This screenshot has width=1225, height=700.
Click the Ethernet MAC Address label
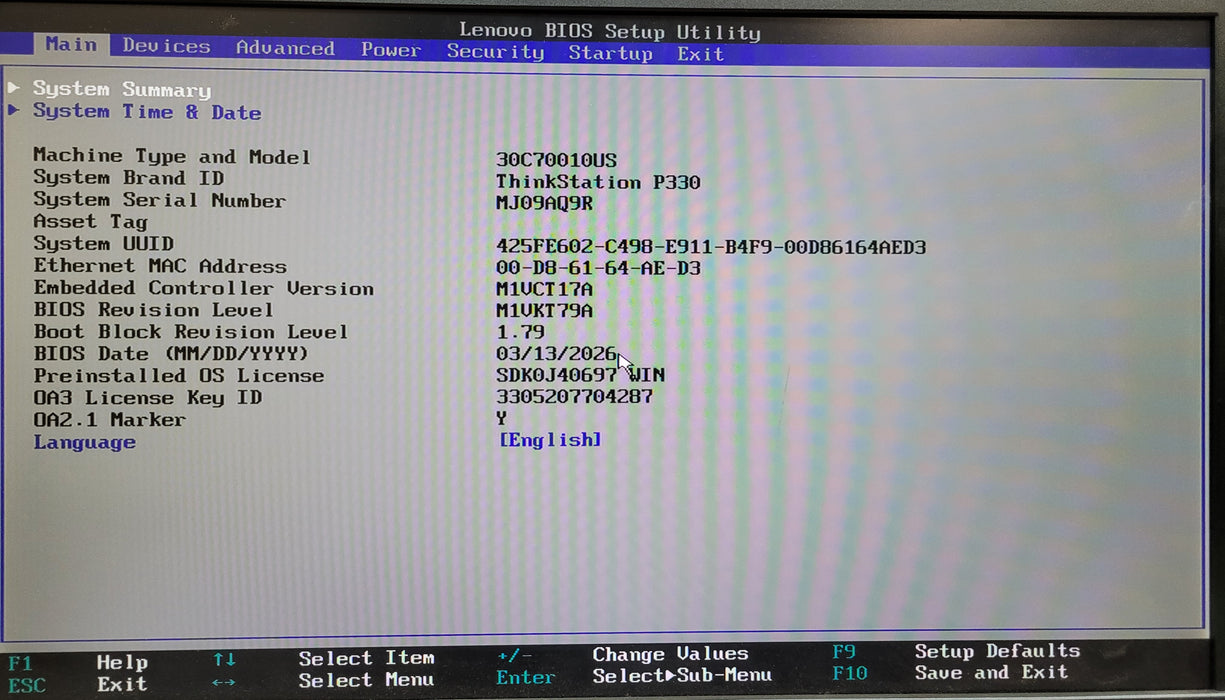point(160,266)
